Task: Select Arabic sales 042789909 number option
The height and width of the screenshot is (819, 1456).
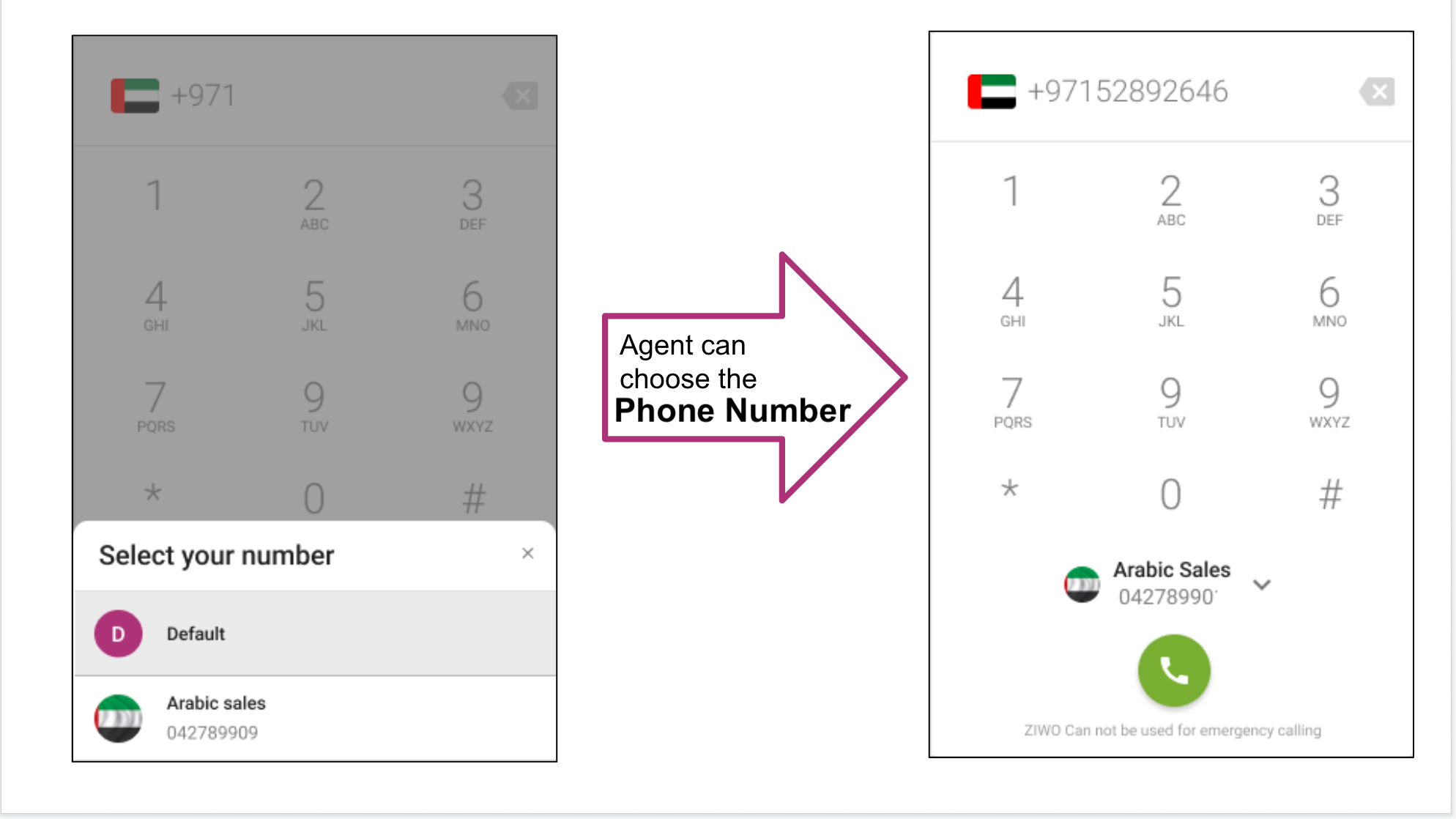Action: coord(315,717)
